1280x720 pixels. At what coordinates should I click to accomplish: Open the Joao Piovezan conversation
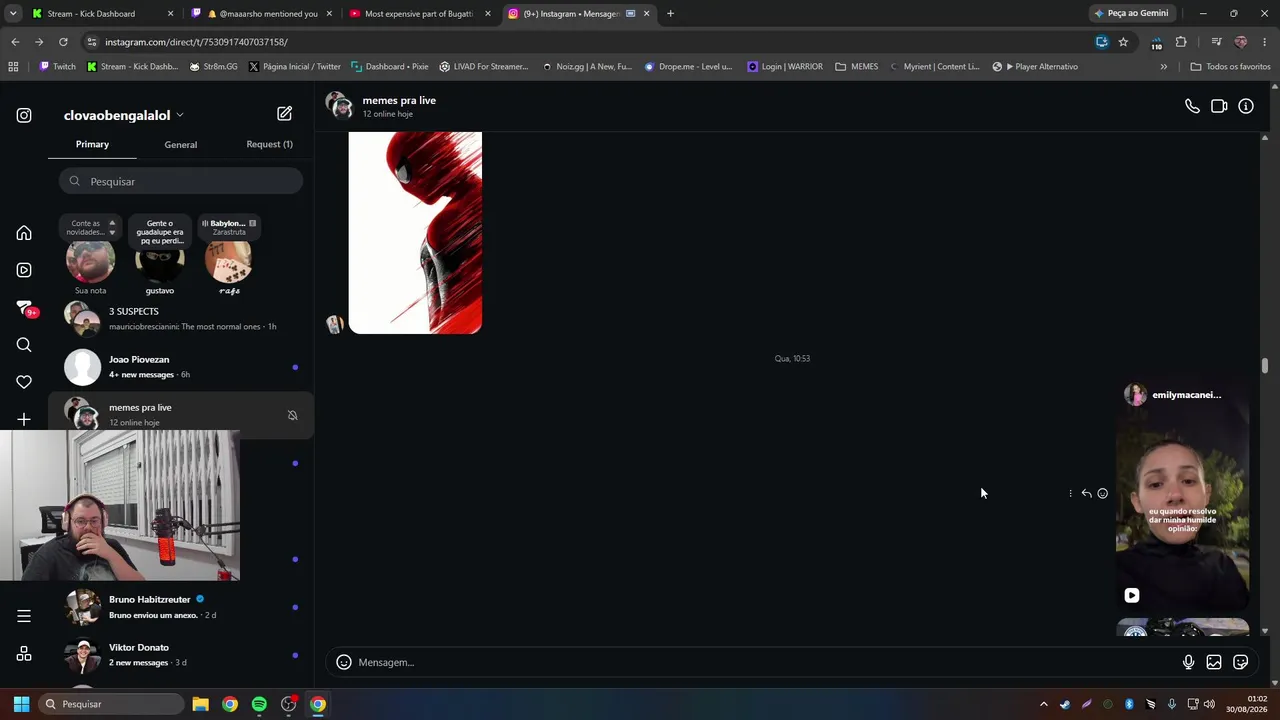coord(181,367)
